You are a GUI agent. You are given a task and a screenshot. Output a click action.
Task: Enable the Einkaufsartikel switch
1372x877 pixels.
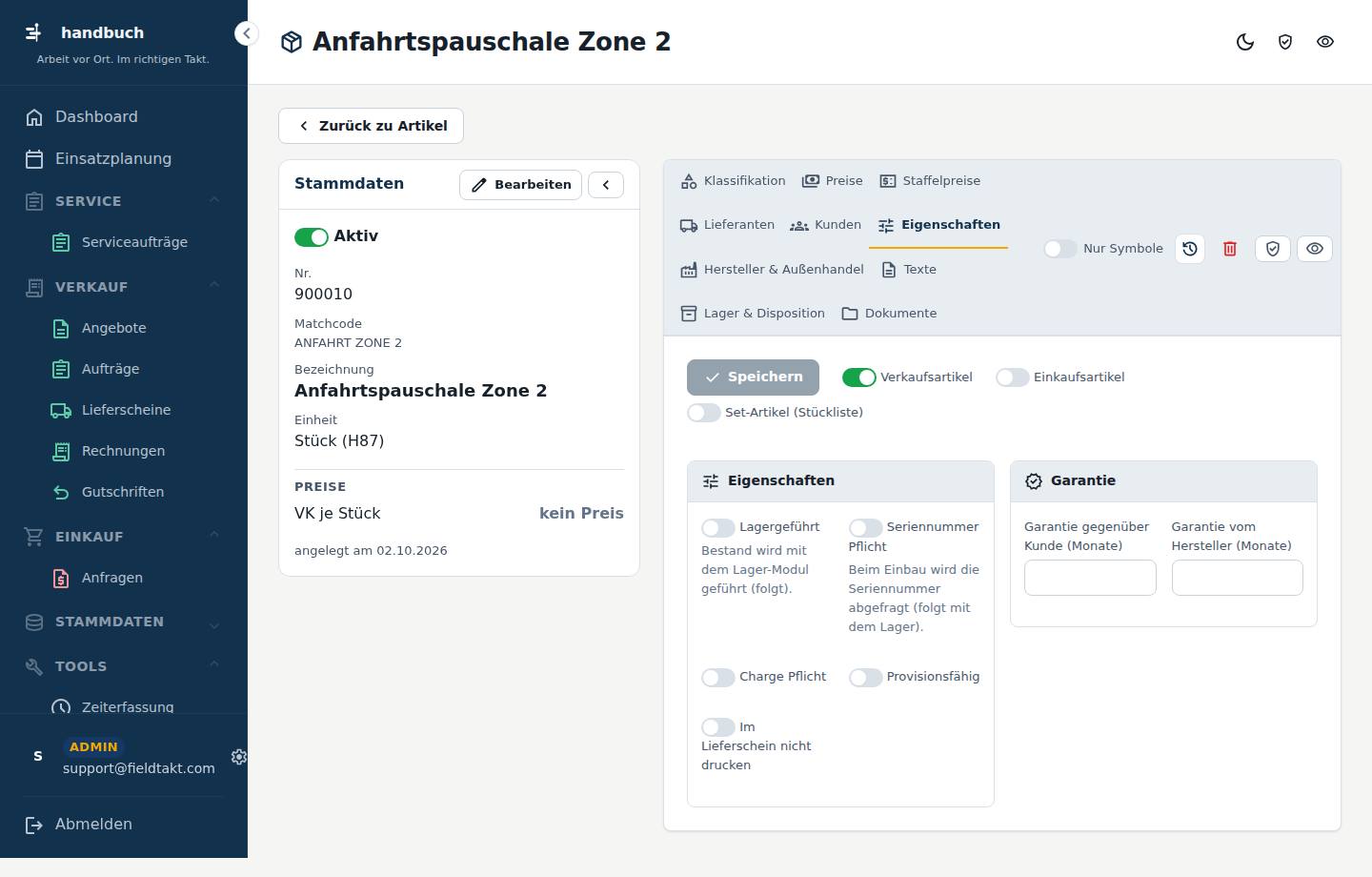(1012, 377)
